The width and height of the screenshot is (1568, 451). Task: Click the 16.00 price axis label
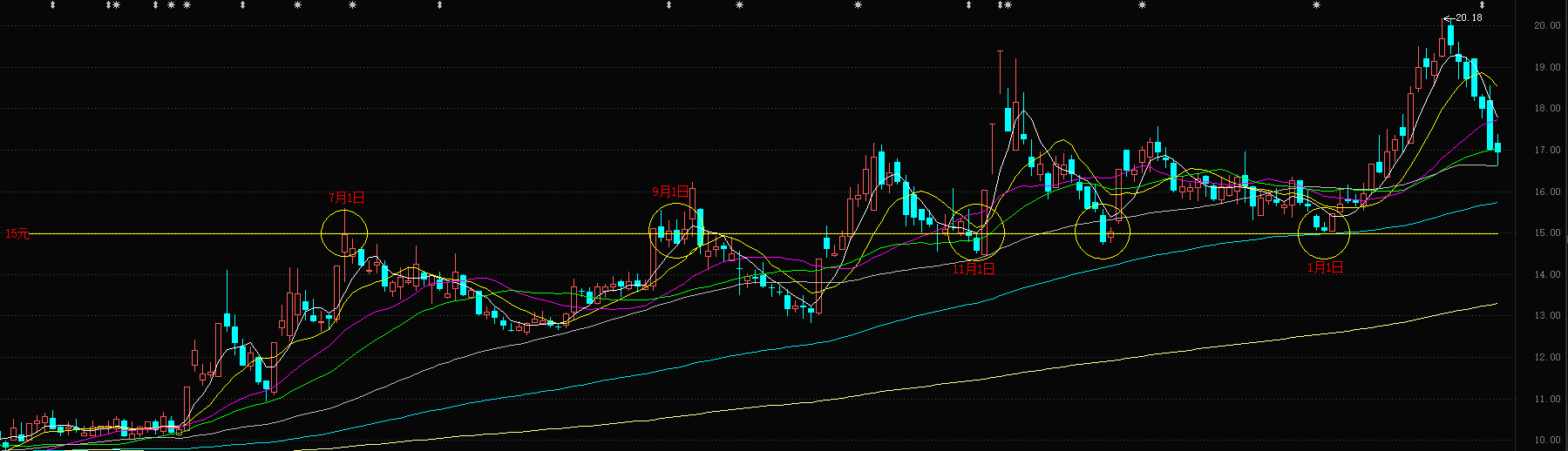pyautogui.click(x=1547, y=192)
